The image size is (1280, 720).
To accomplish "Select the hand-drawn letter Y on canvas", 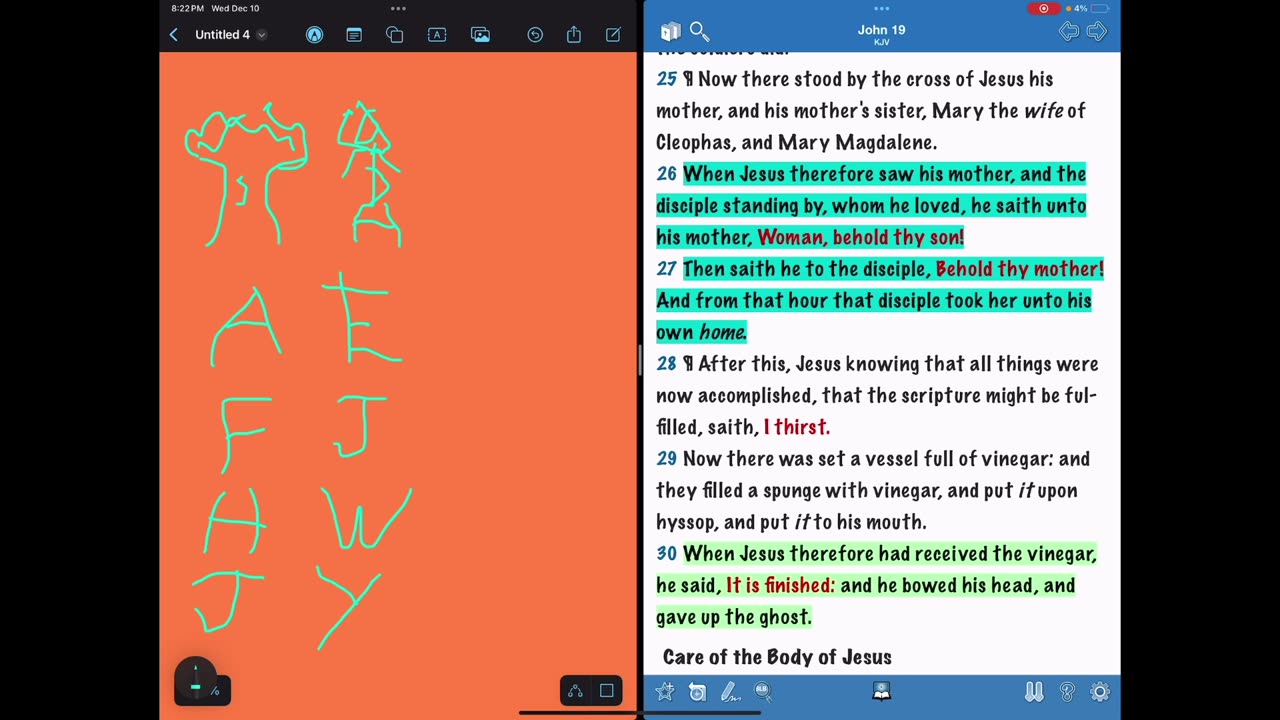I will pyautogui.click(x=348, y=608).
